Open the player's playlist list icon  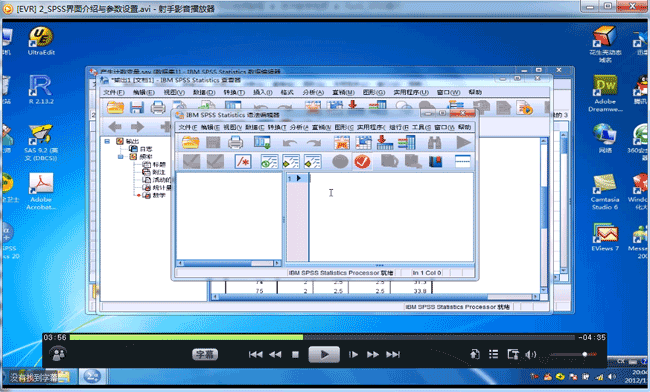(x=493, y=354)
